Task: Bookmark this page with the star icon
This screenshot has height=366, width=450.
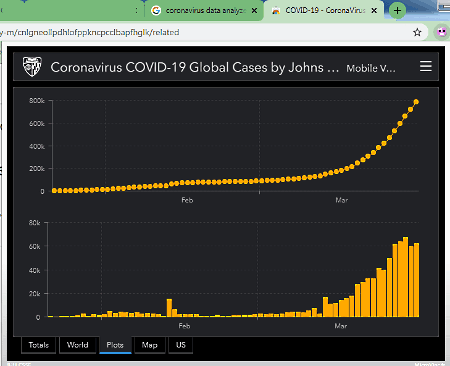Action: pyautogui.click(x=417, y=32)
